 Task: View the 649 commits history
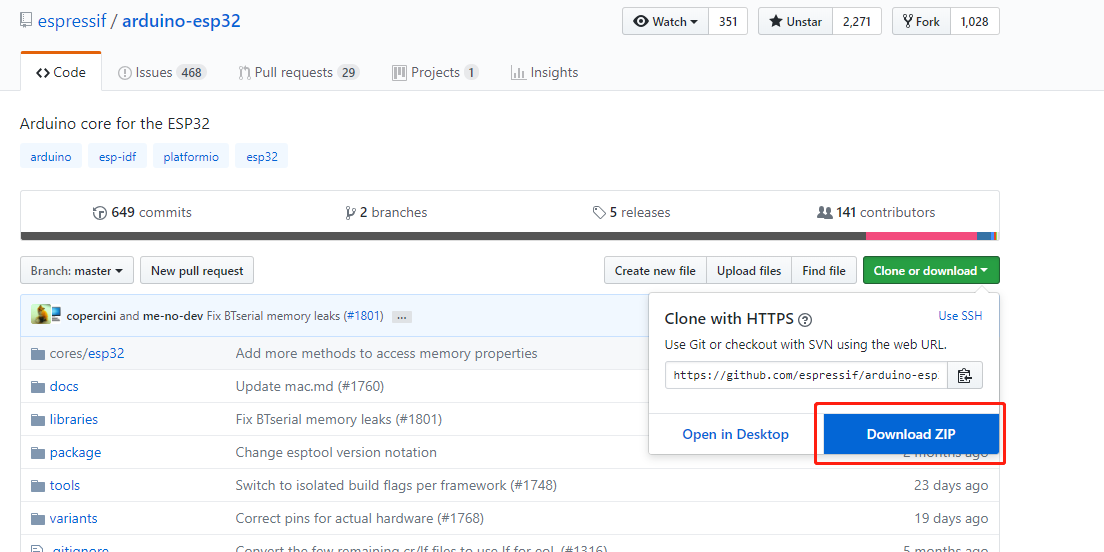[x=142, y=213]
